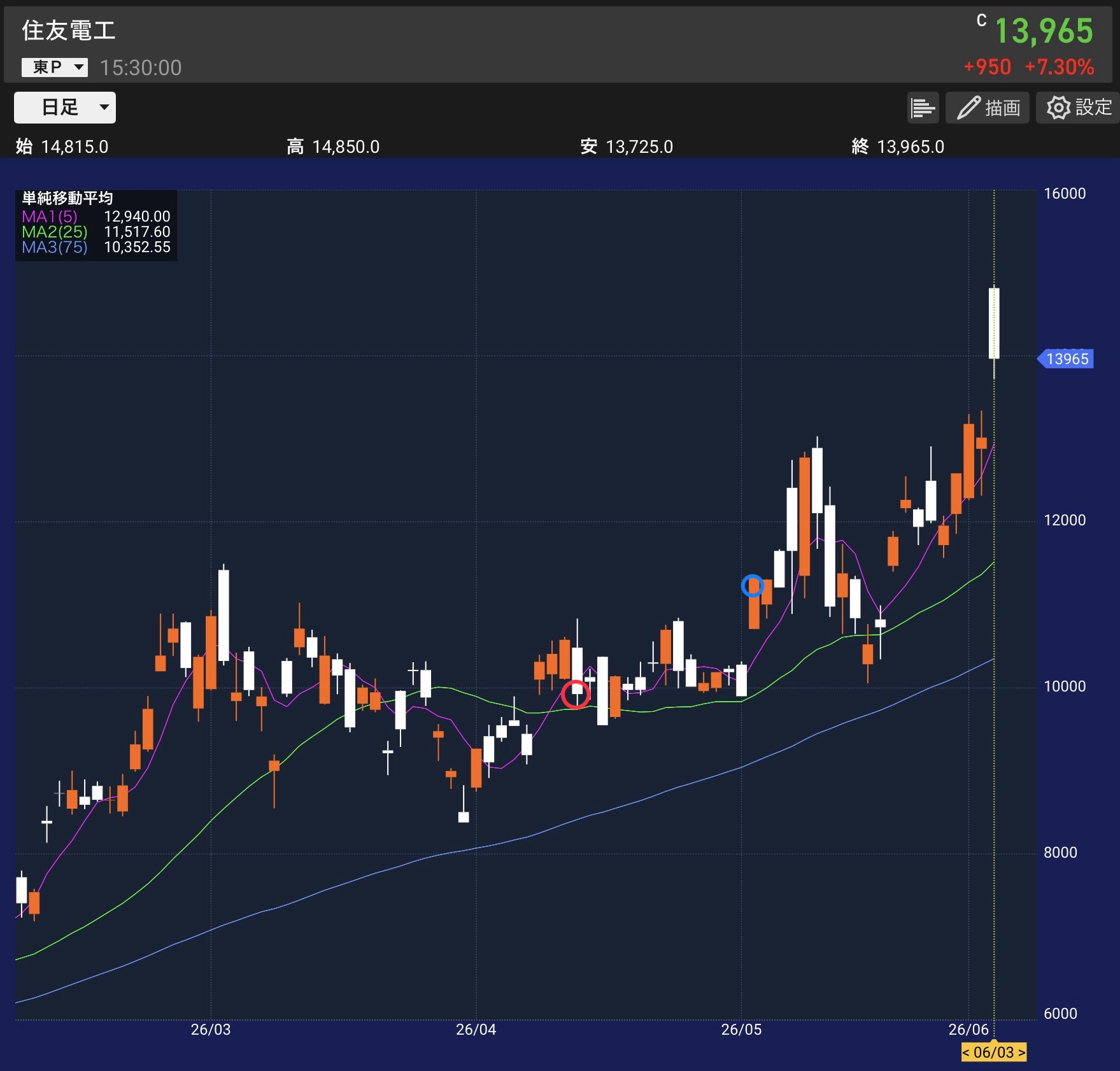This screenshot has width=1120, height=1071.
Task: Click the MA1(5) legend label
Action: coord(50,216)
